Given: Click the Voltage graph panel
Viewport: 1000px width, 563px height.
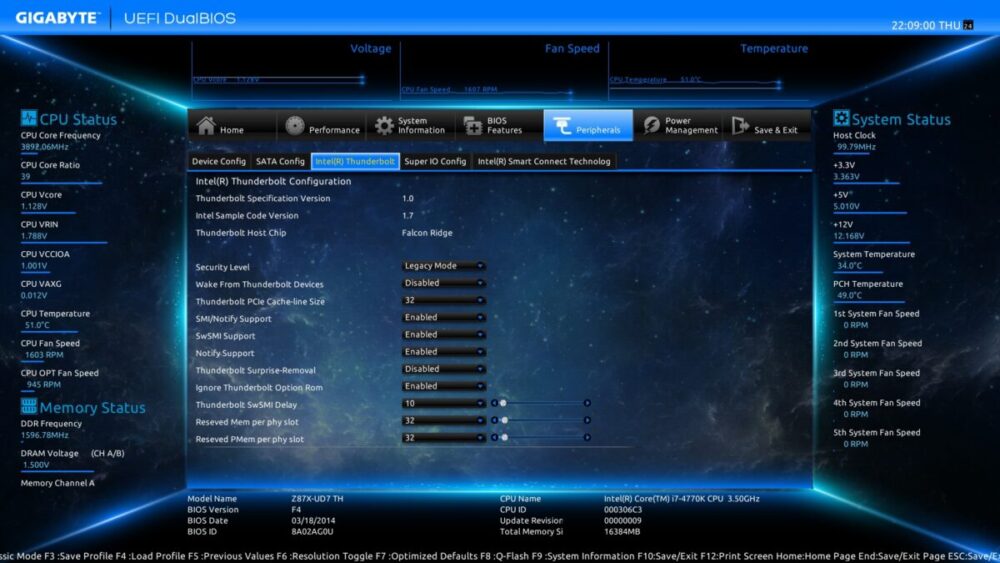Looking at the screenshot, I should [x=296, y=70].
